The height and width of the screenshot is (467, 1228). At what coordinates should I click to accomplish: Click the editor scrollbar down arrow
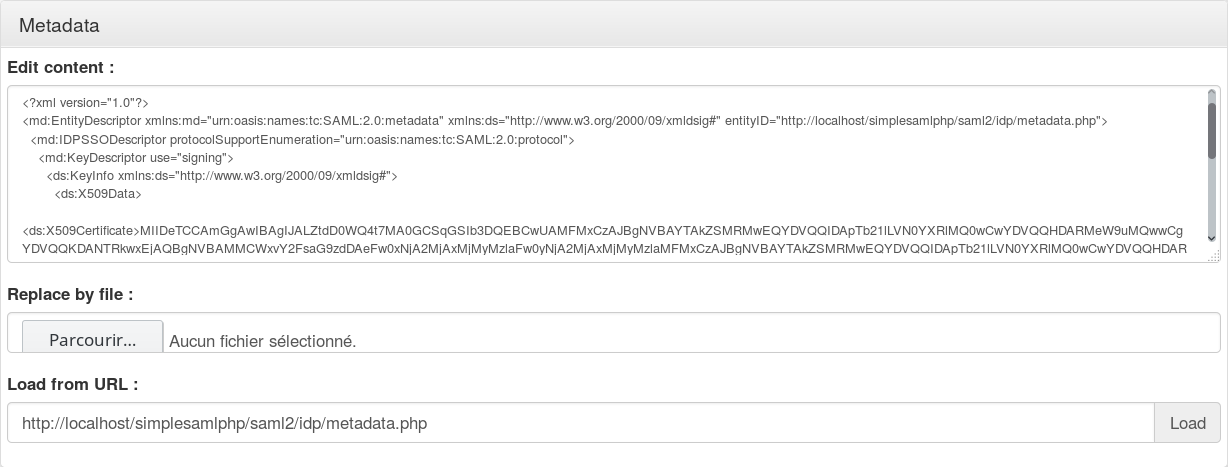1212,237
